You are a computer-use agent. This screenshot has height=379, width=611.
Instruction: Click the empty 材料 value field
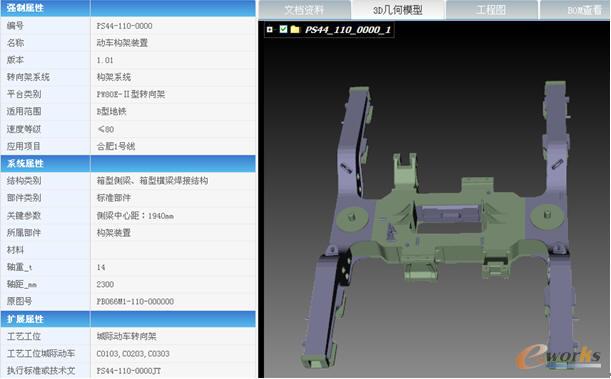click(x=173, y=250)
